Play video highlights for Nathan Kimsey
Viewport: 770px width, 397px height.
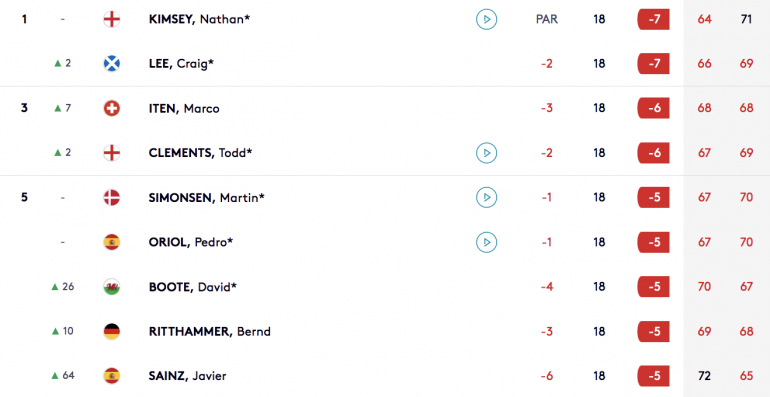(486, 20)
